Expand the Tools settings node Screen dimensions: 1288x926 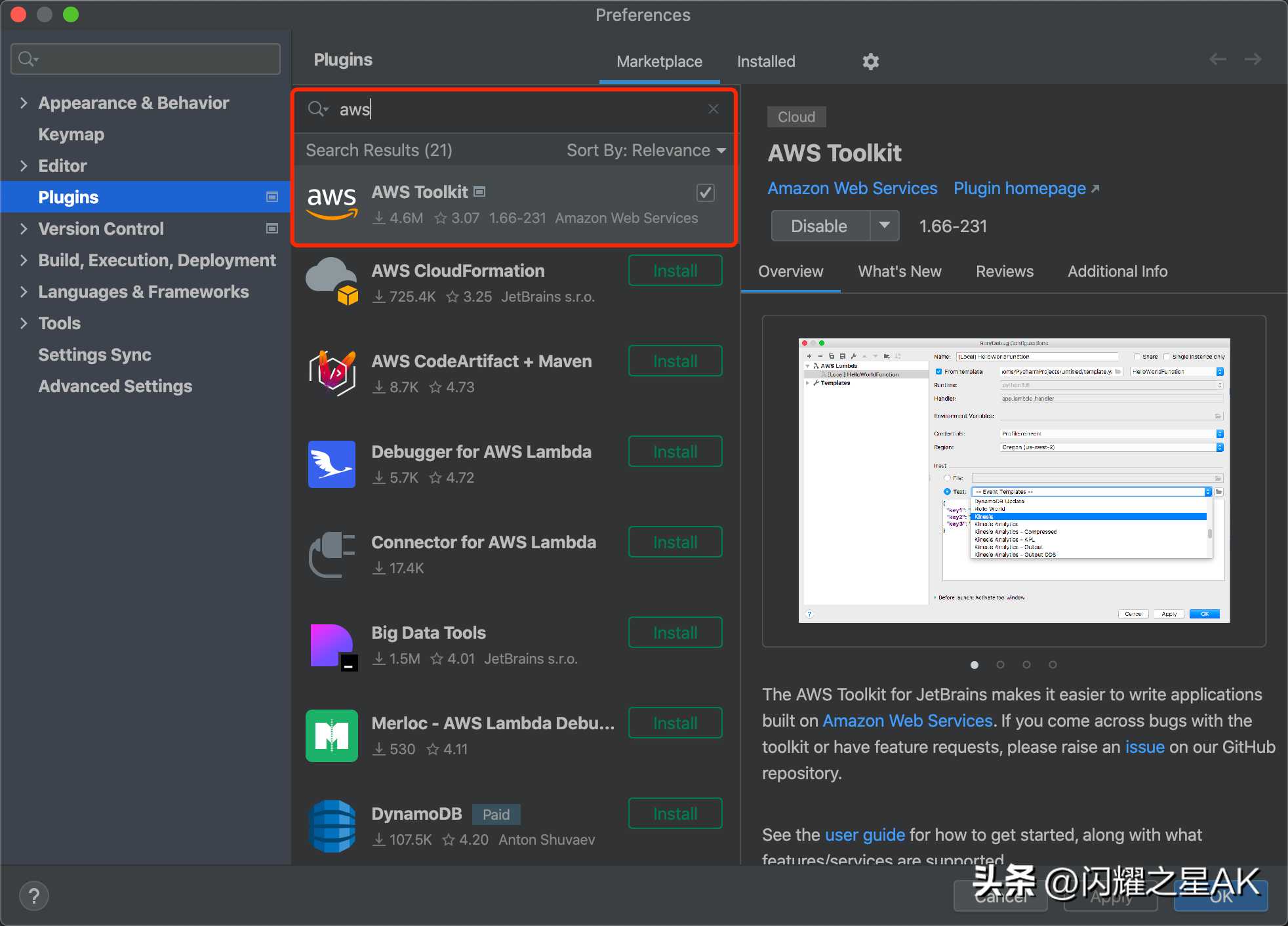[24, 323]
